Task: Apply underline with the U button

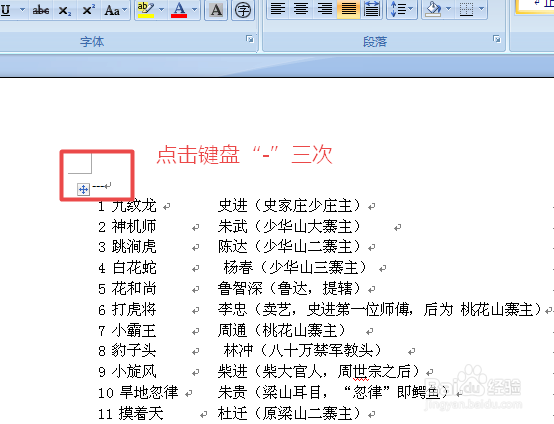Action: pyautogui.click(x=5, y=10)
